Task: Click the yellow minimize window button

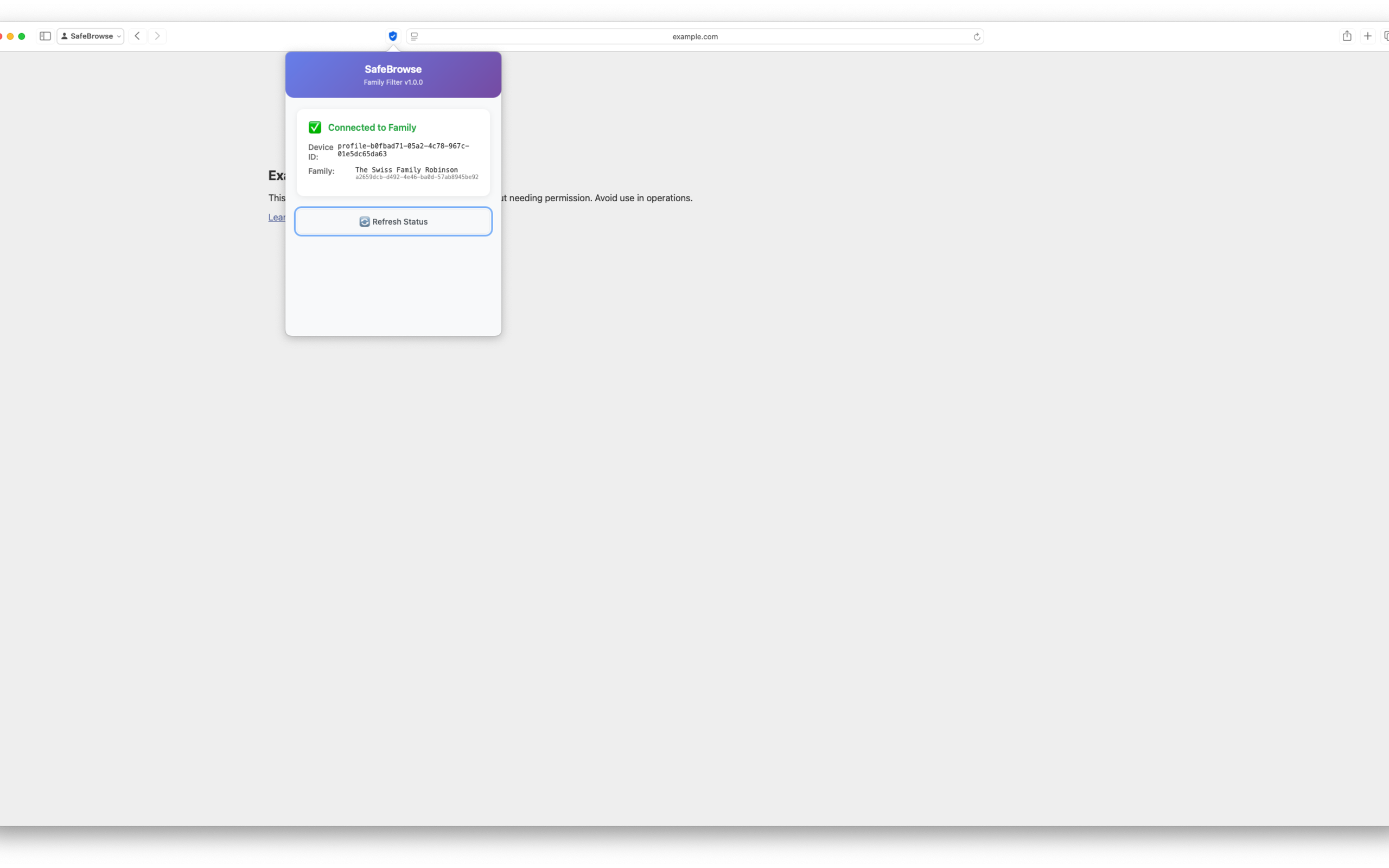Action: pyautogui.click(x=10, y=36)
